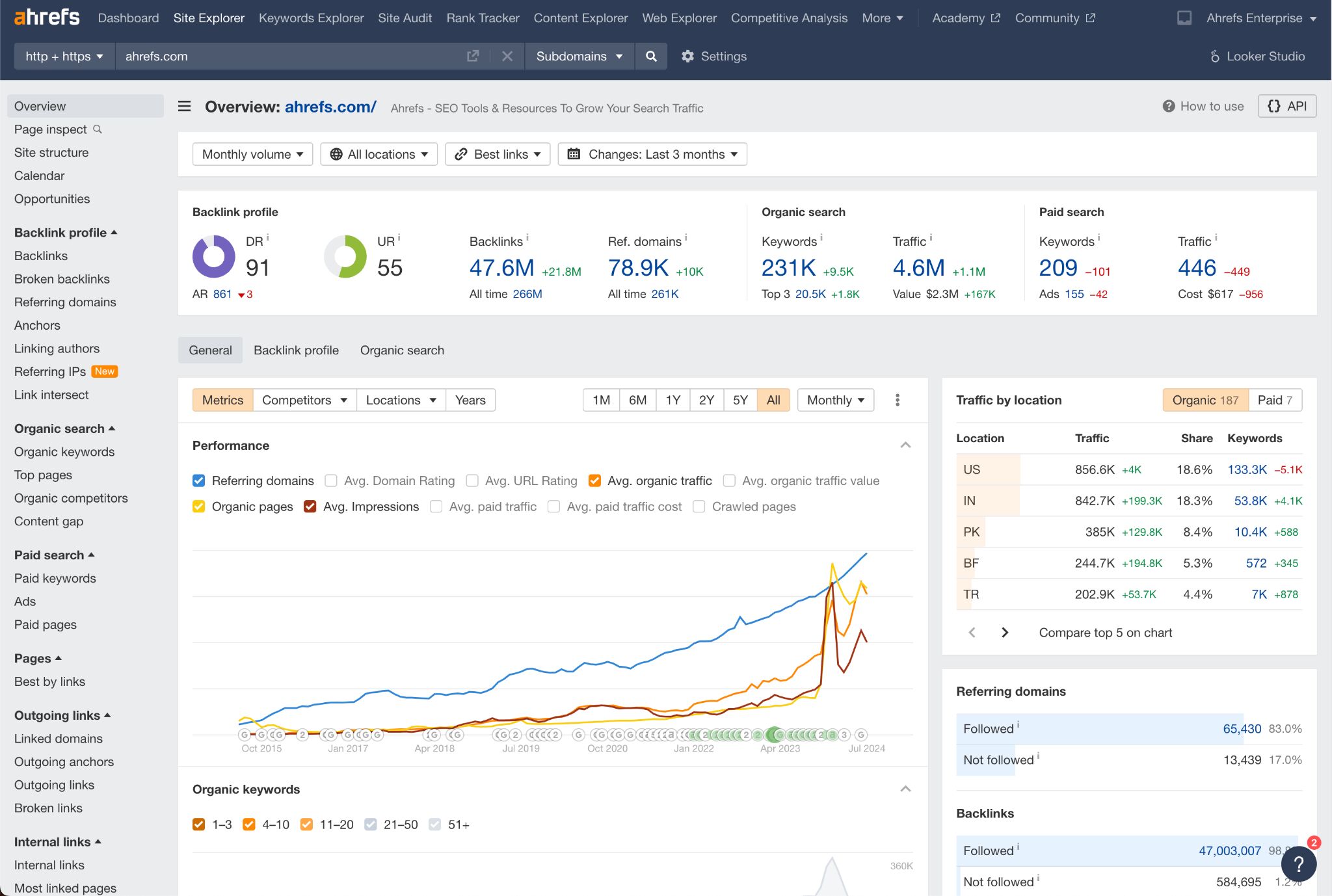The image size is (1332, 896).
Task: Uncheck the Referring domains metric
Action: (199, 481)
